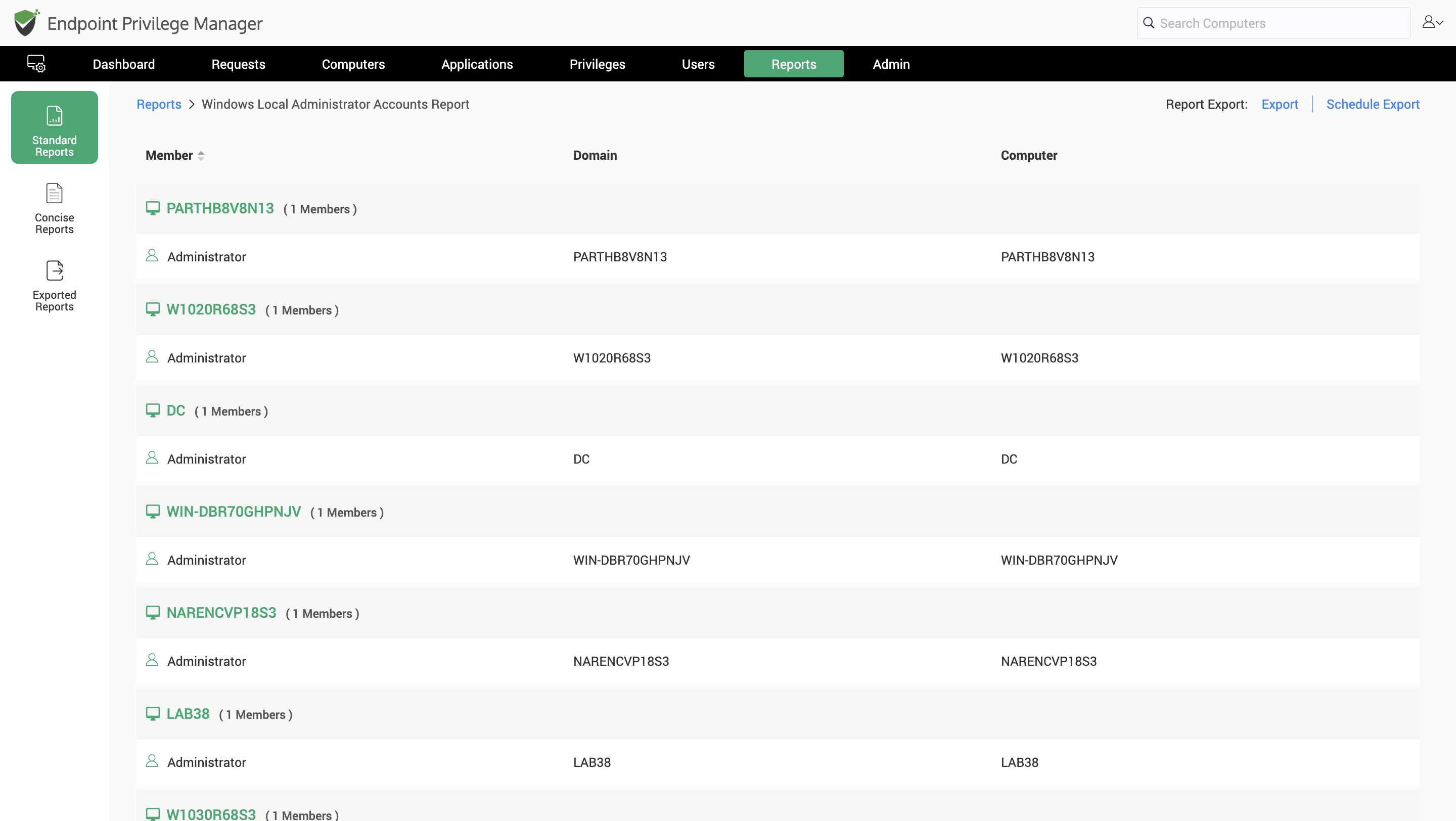Click the Member column header label

169,155
